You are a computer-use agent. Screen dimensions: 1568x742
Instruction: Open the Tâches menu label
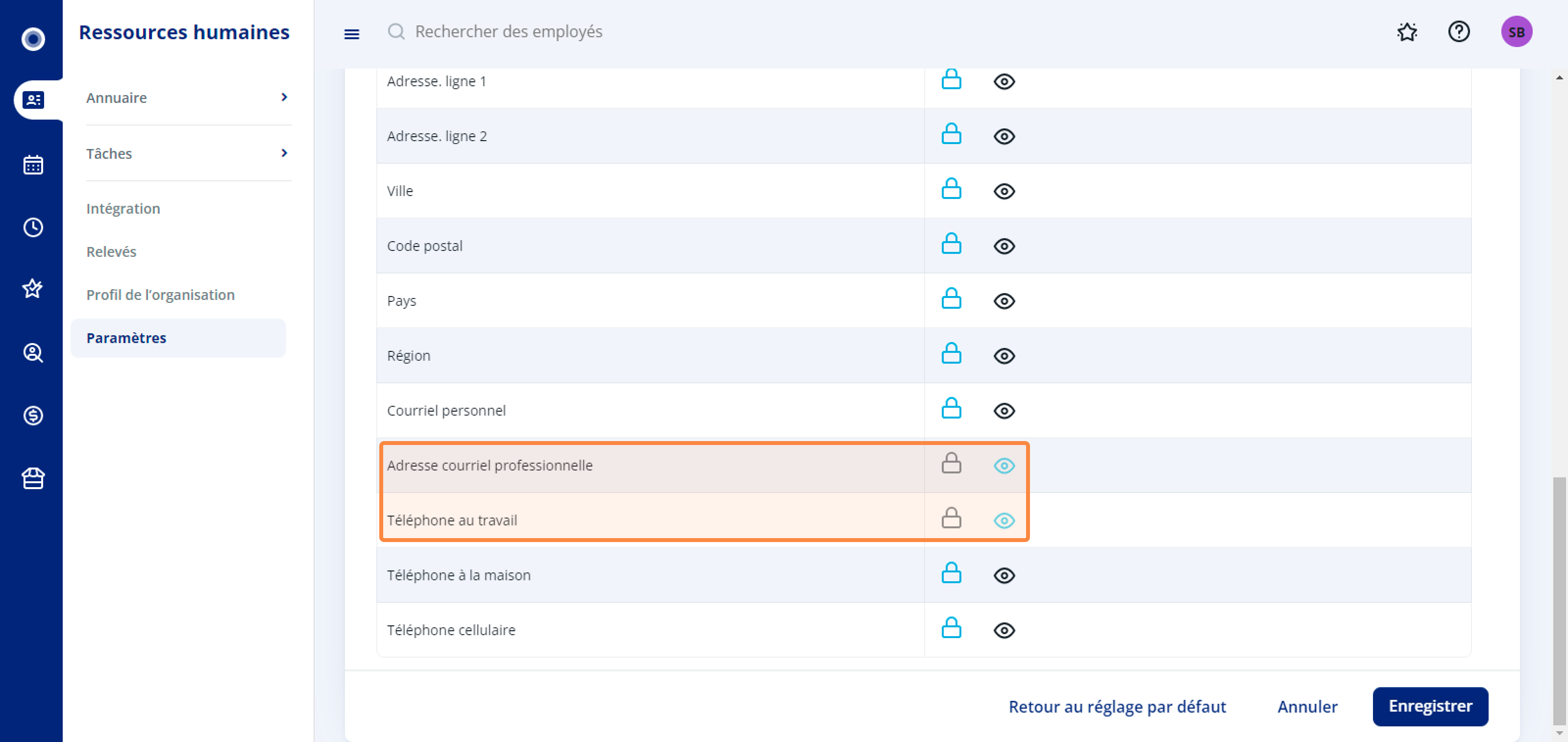point(109,153)
